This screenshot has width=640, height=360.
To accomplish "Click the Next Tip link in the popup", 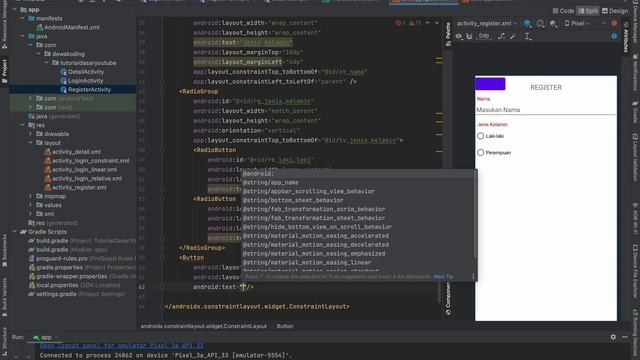I will (443, 276).
